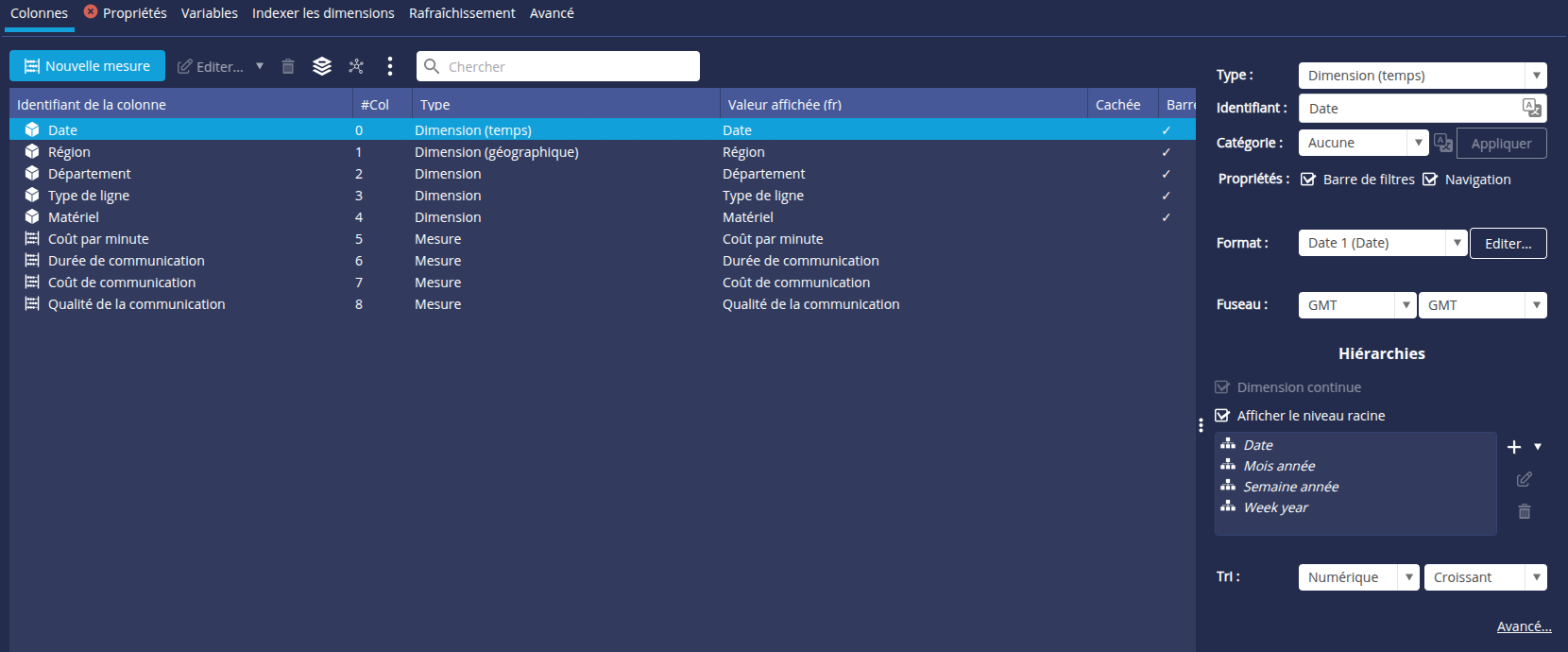Expand the Catégorie dropdown showing Aucune
Image resolution: width=1568 pixels, height=652 pixels.
tap(1363, 143)
